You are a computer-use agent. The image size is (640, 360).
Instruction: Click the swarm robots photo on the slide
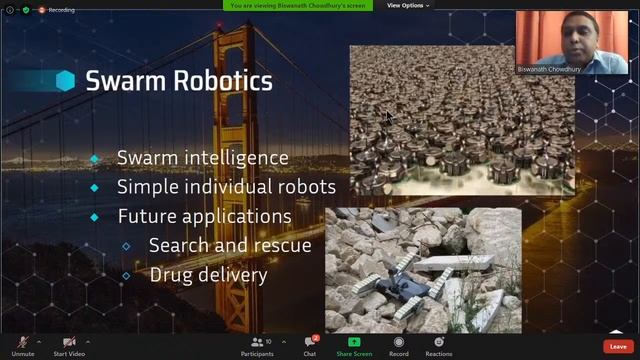click(x=462, y=120)
